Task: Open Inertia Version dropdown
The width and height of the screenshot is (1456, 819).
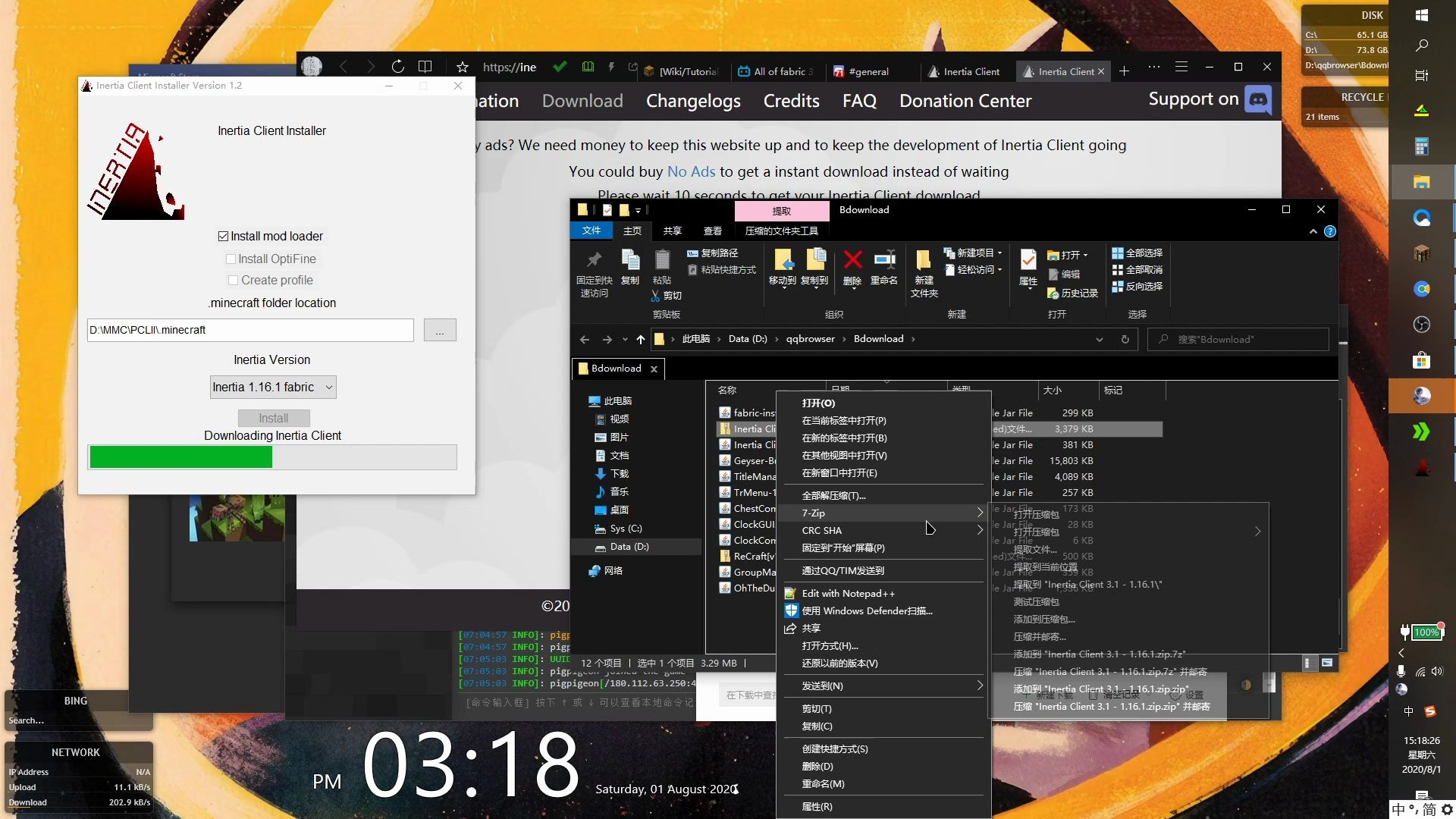Action: (273, 387)
